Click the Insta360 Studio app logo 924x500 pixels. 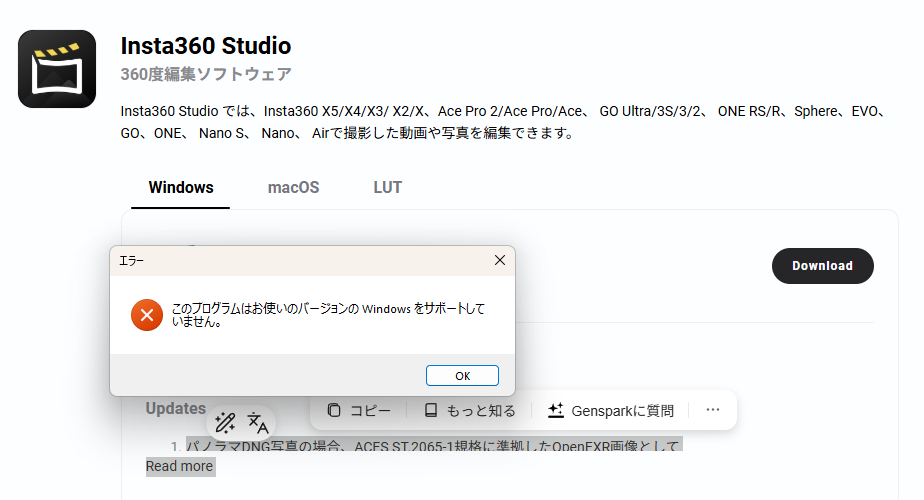(x=57, y=69)
